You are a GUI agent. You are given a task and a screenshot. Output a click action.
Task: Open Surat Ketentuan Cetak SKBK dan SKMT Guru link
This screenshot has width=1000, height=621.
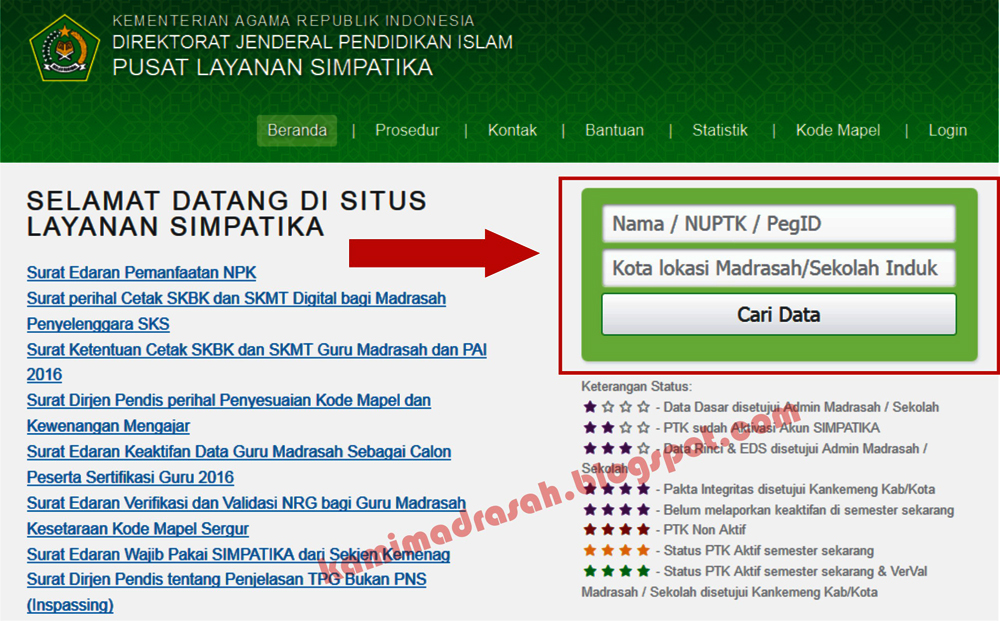click(x=256, y=362)
